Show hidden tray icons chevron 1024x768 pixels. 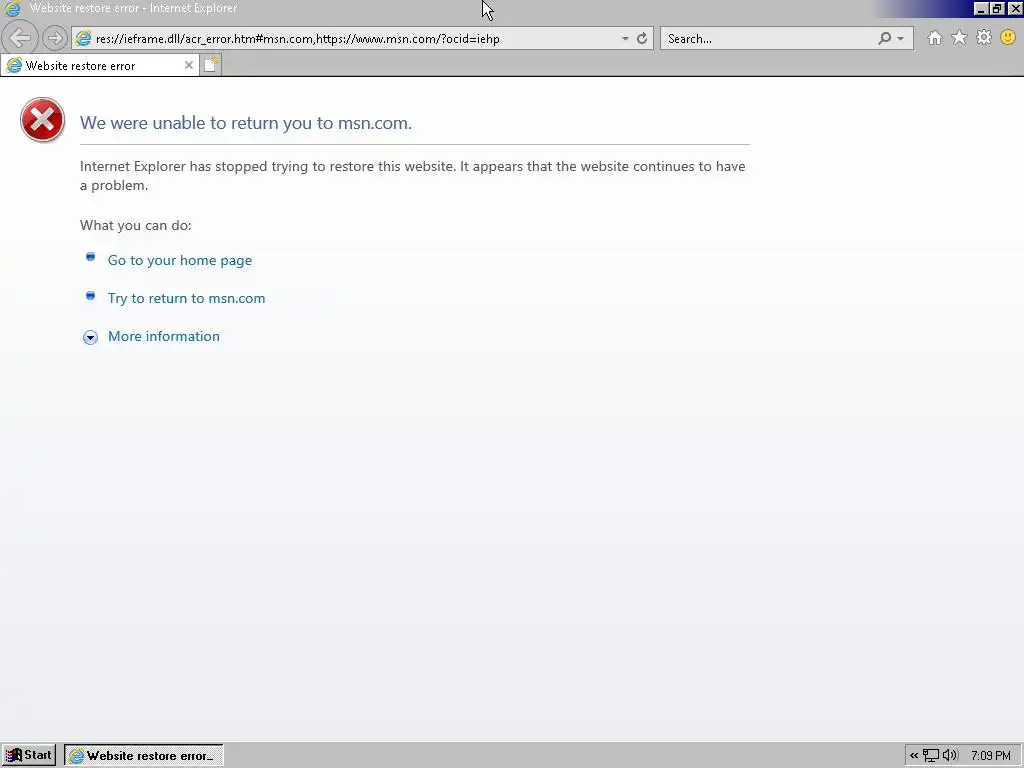[914, 756]
